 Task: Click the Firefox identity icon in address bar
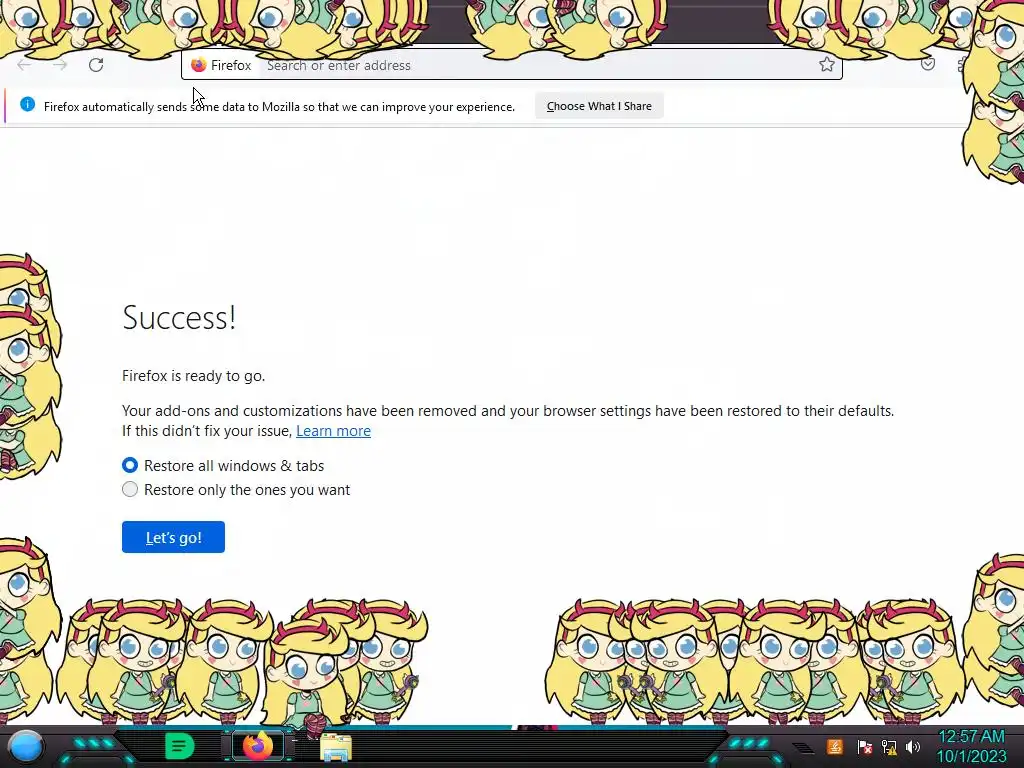pos(199,65)
